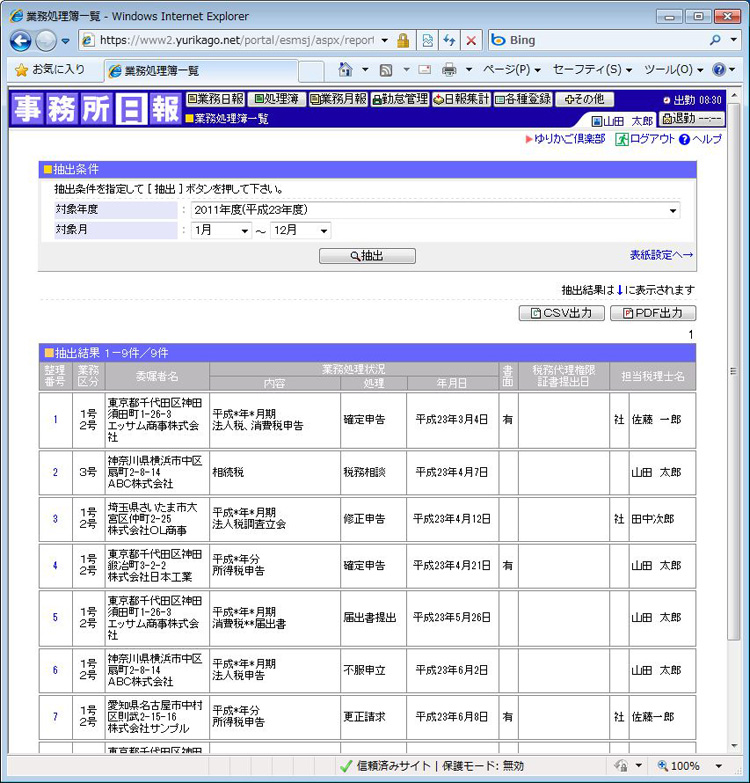Viewport: 750px width, 783px height.
Task: Click the stop loading X icon
Action: click(471, 41)
